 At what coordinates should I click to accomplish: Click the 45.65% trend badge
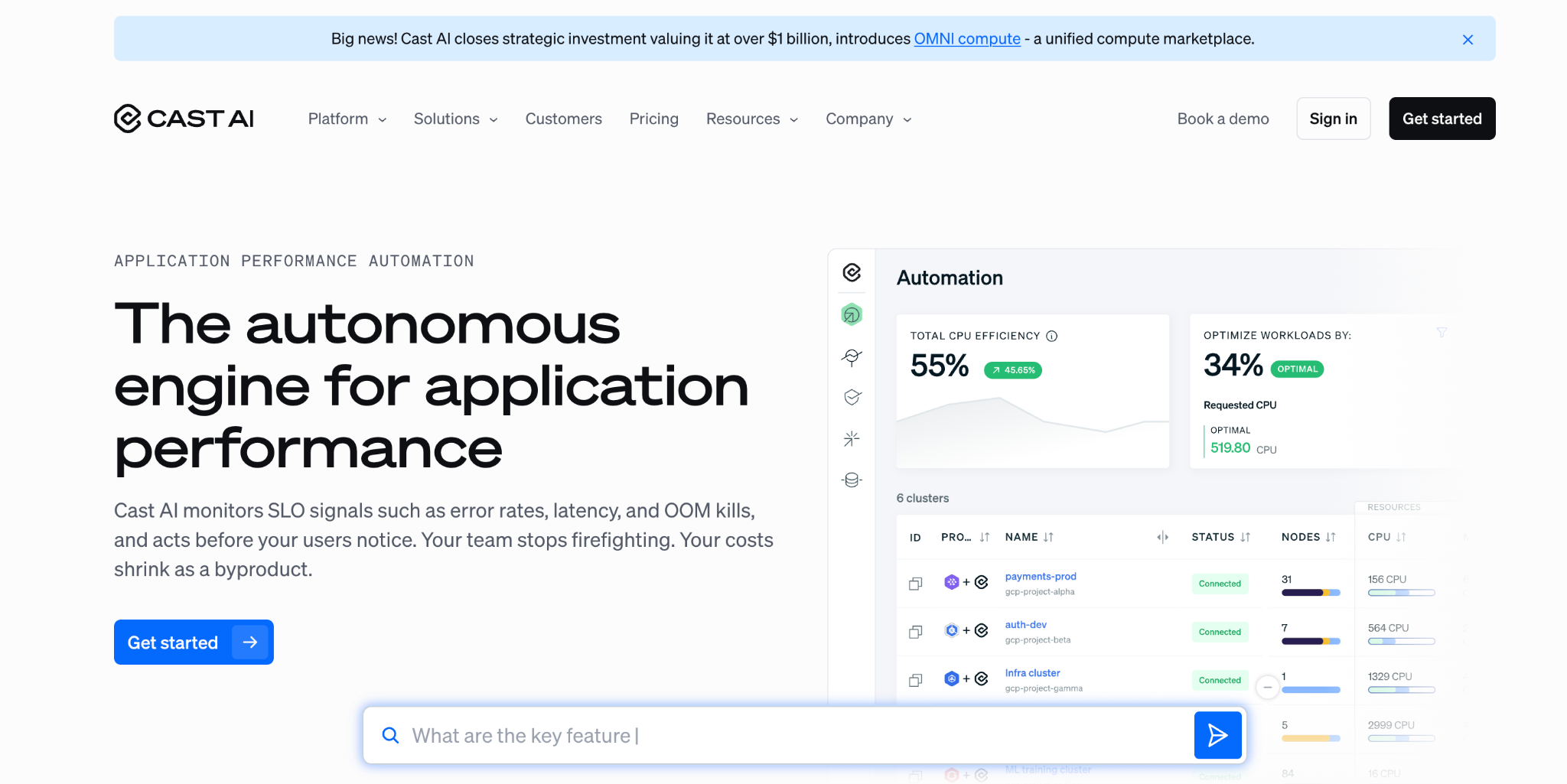(x=1013, y=370)
